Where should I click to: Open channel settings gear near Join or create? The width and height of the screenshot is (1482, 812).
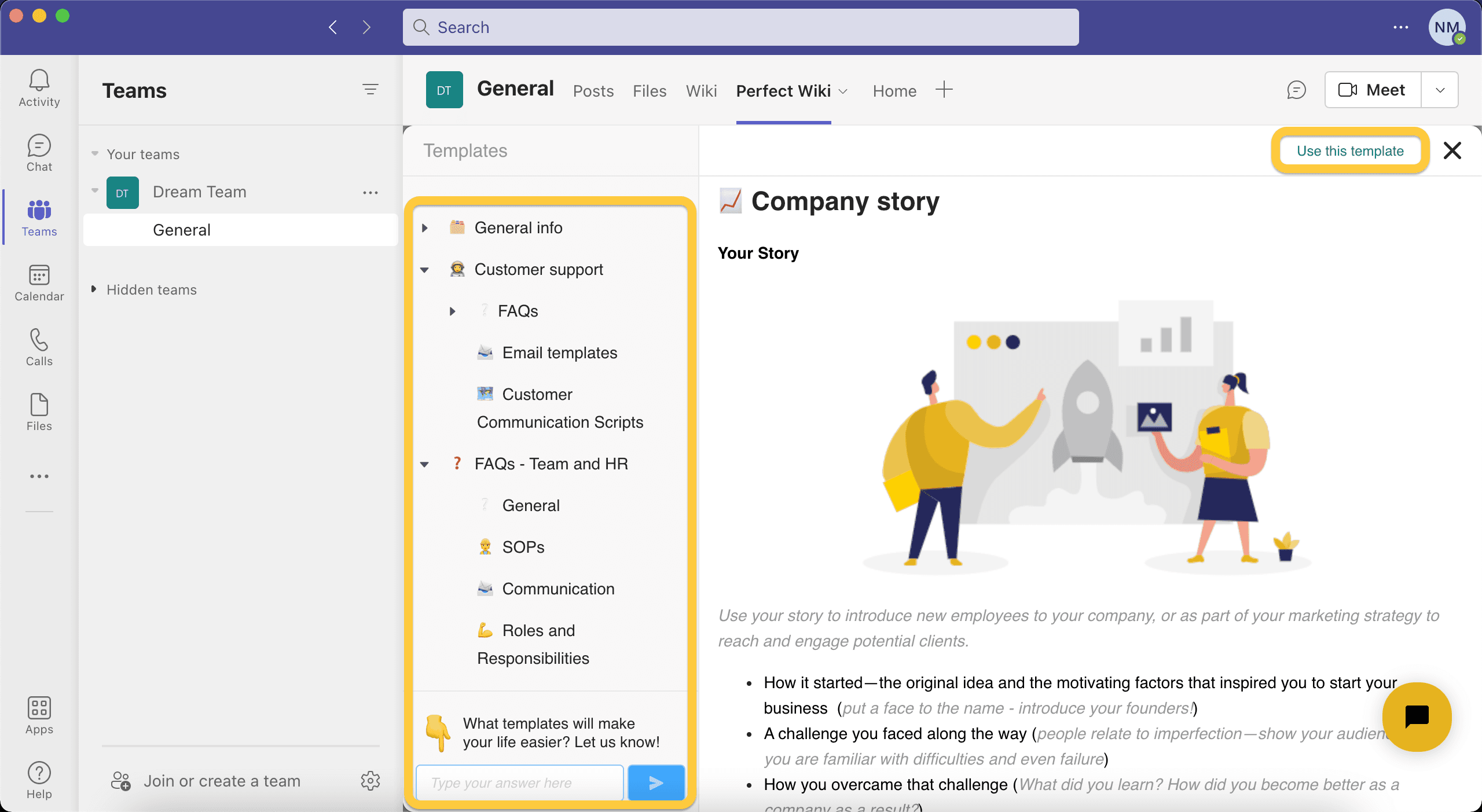click(x=370, y=781)
